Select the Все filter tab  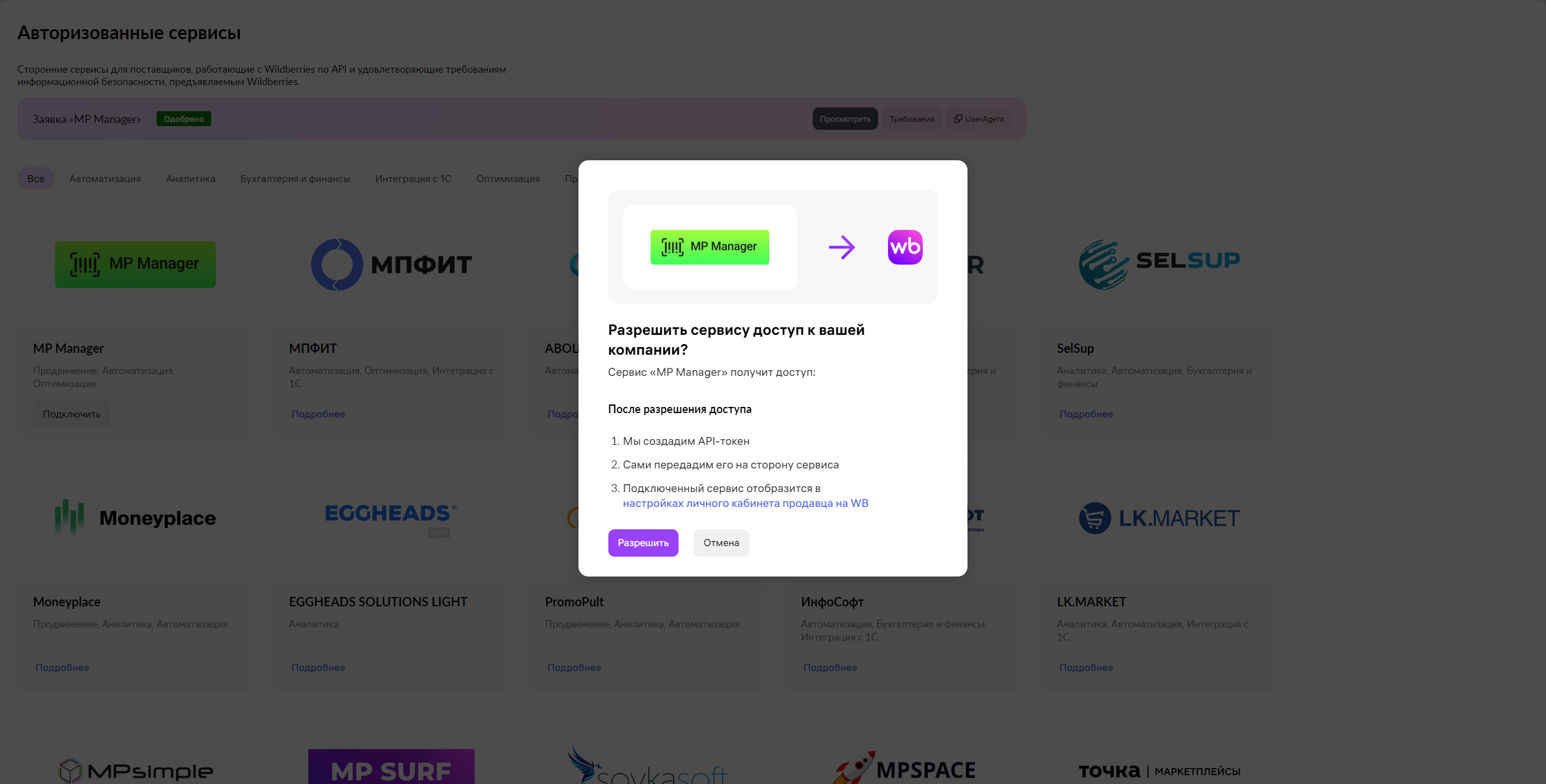(36, 178)
